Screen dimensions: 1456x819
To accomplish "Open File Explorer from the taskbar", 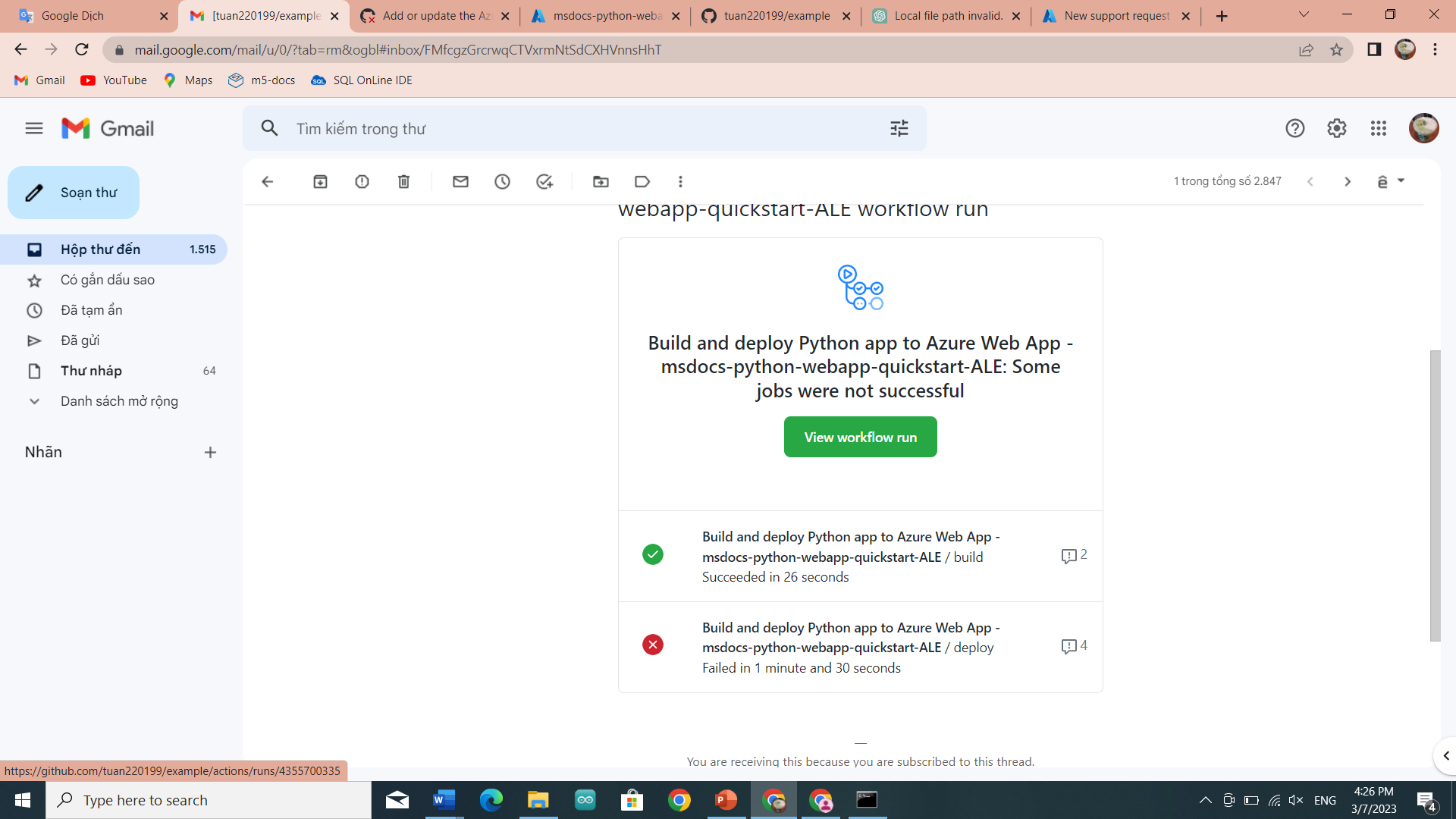I will tap(538, 800).
